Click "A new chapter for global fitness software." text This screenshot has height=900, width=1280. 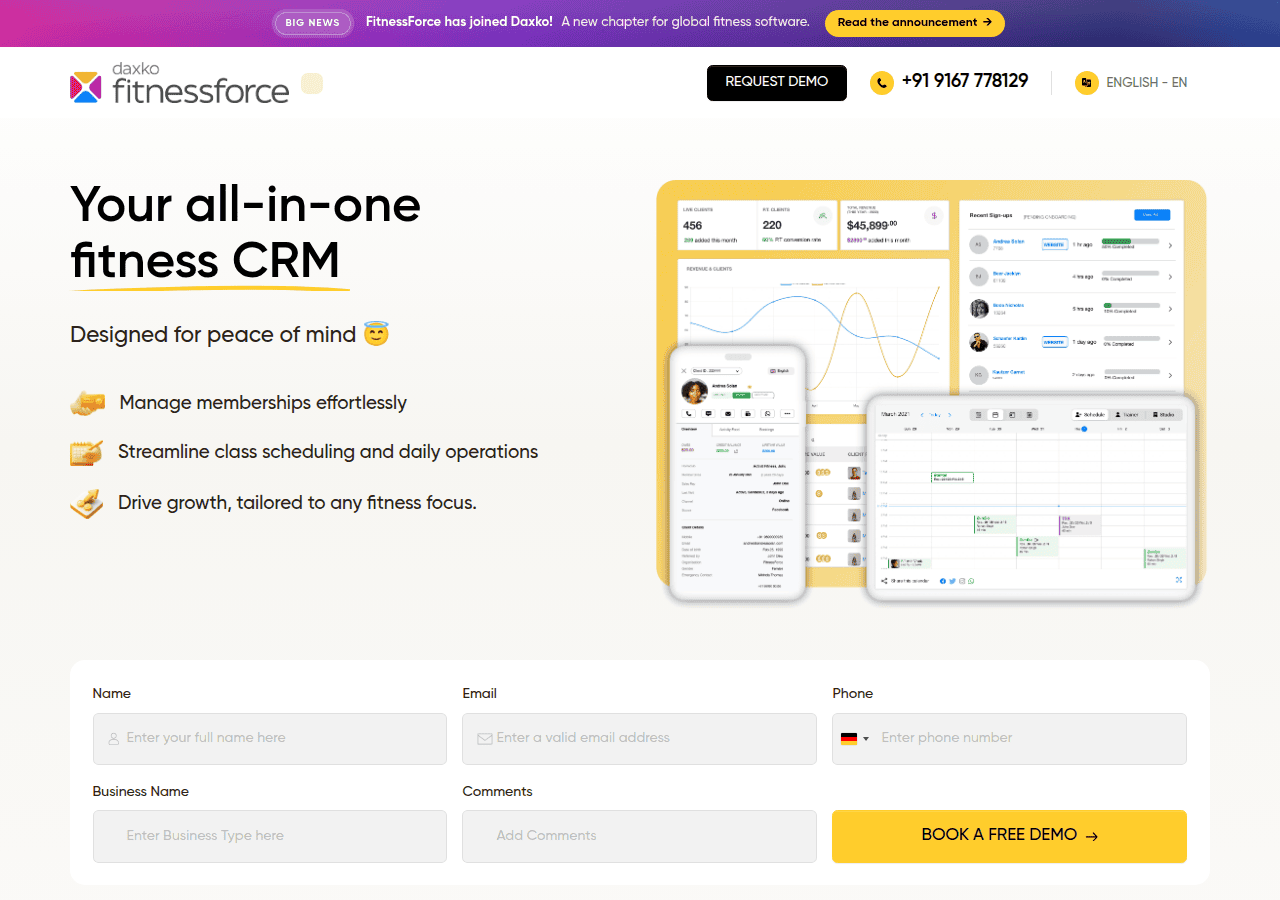[x=685, y=22]
